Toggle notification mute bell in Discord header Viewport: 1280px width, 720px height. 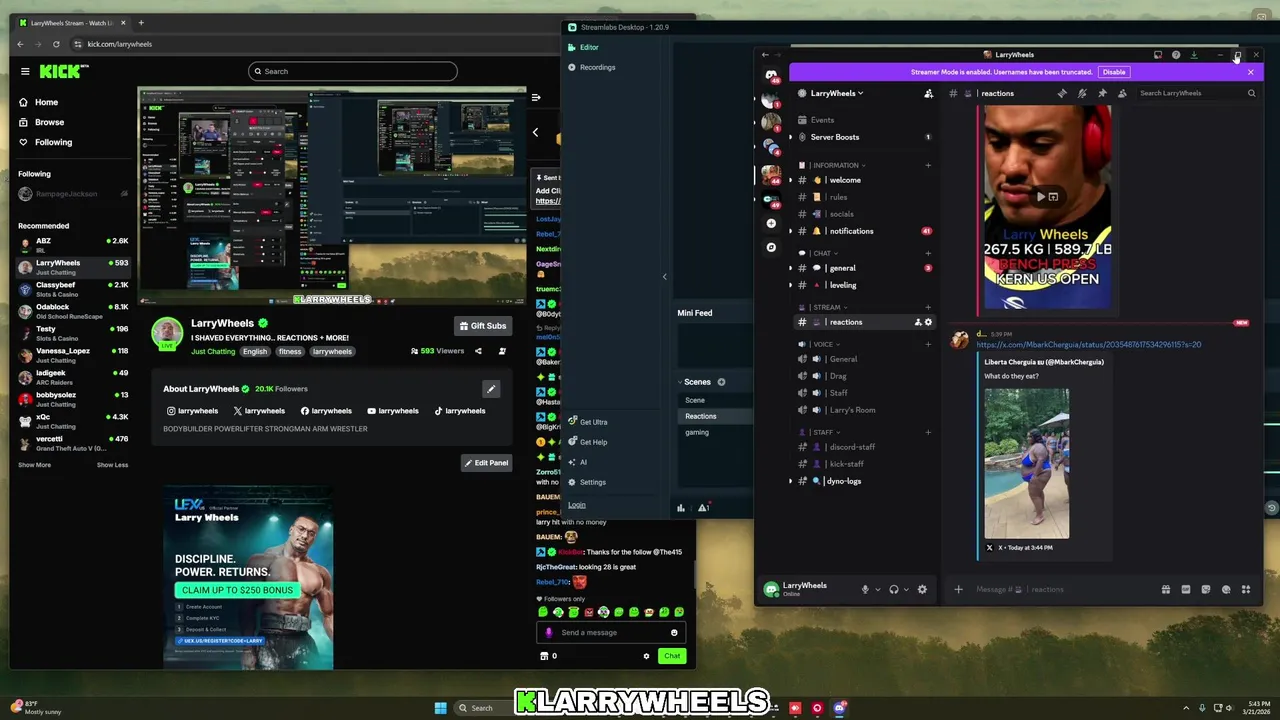[x=1082, y=93]
